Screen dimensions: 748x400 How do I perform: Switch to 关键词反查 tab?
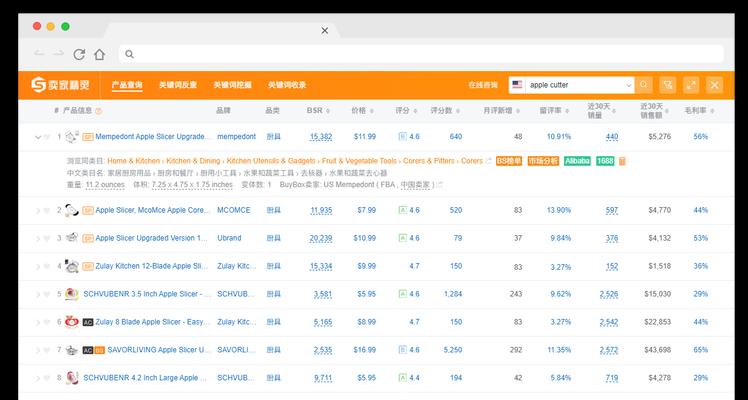click(178, 85)
